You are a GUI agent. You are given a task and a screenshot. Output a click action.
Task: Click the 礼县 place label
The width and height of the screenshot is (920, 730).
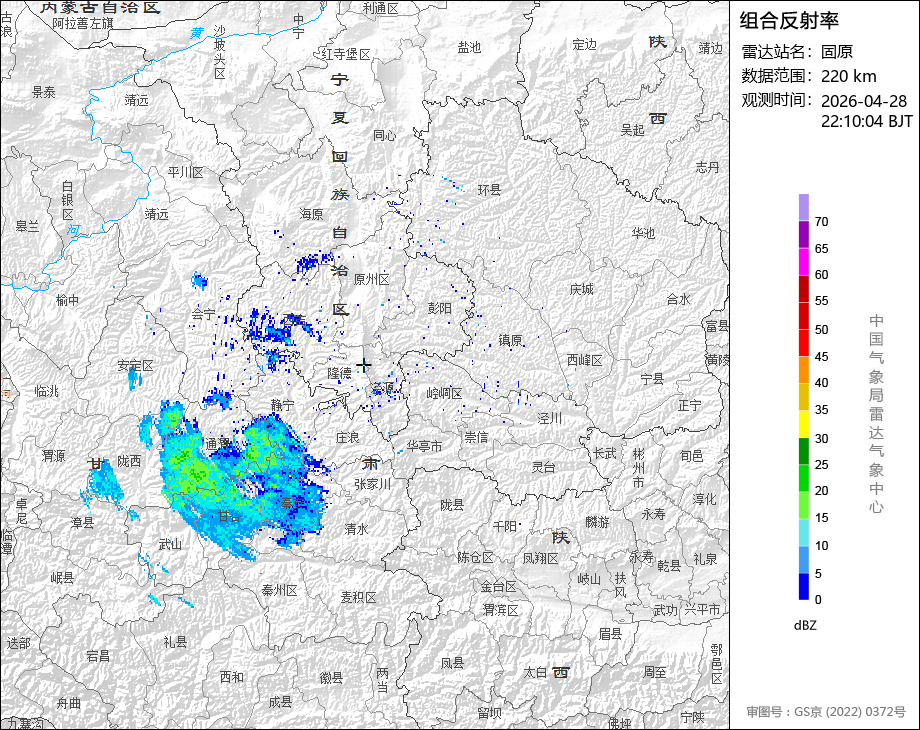point(175,642)
